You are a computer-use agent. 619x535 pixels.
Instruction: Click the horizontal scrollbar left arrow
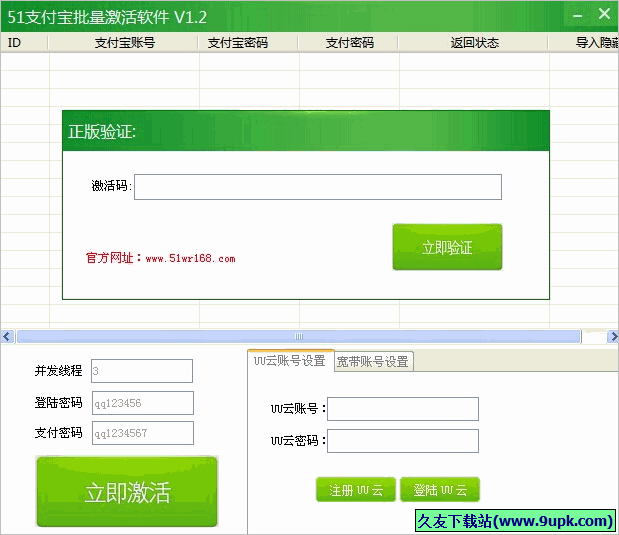7,336
